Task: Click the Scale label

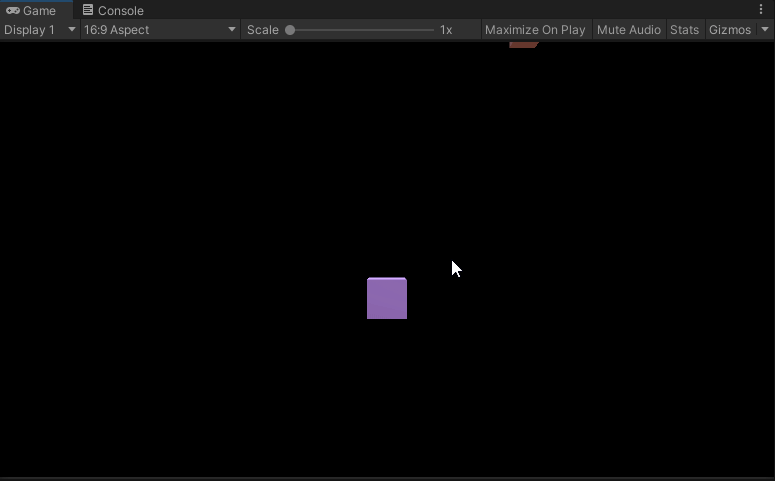Action: click(x=263, y=30)
